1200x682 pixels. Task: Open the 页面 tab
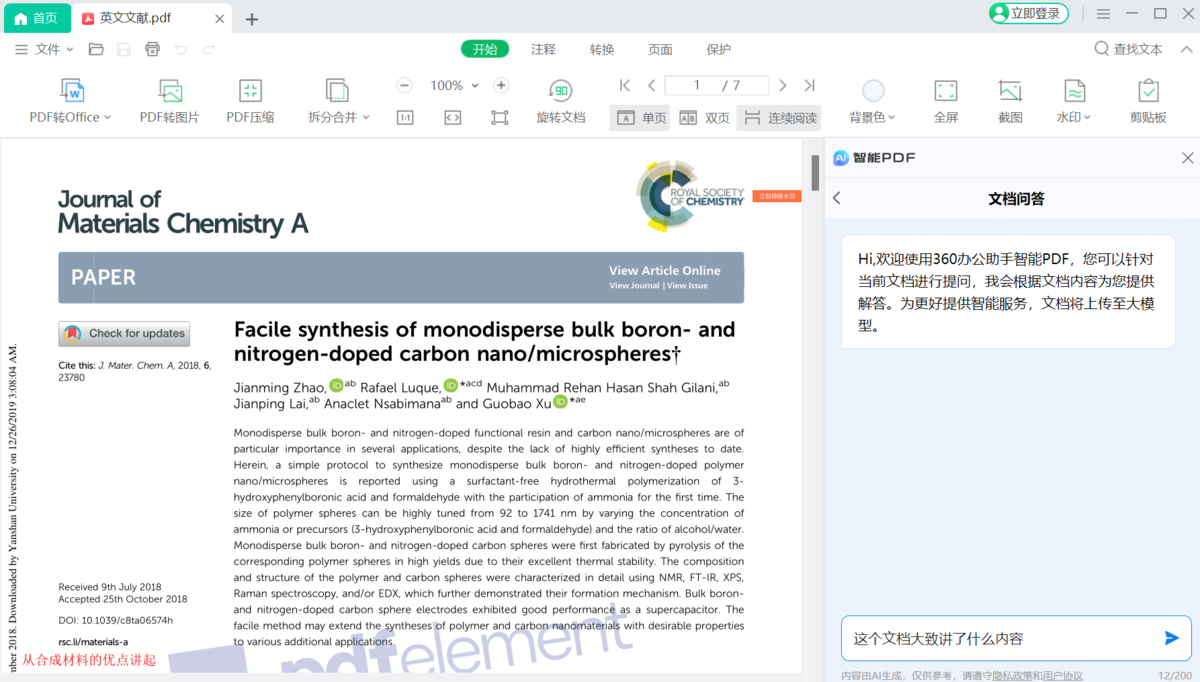(x=660, y=49)
